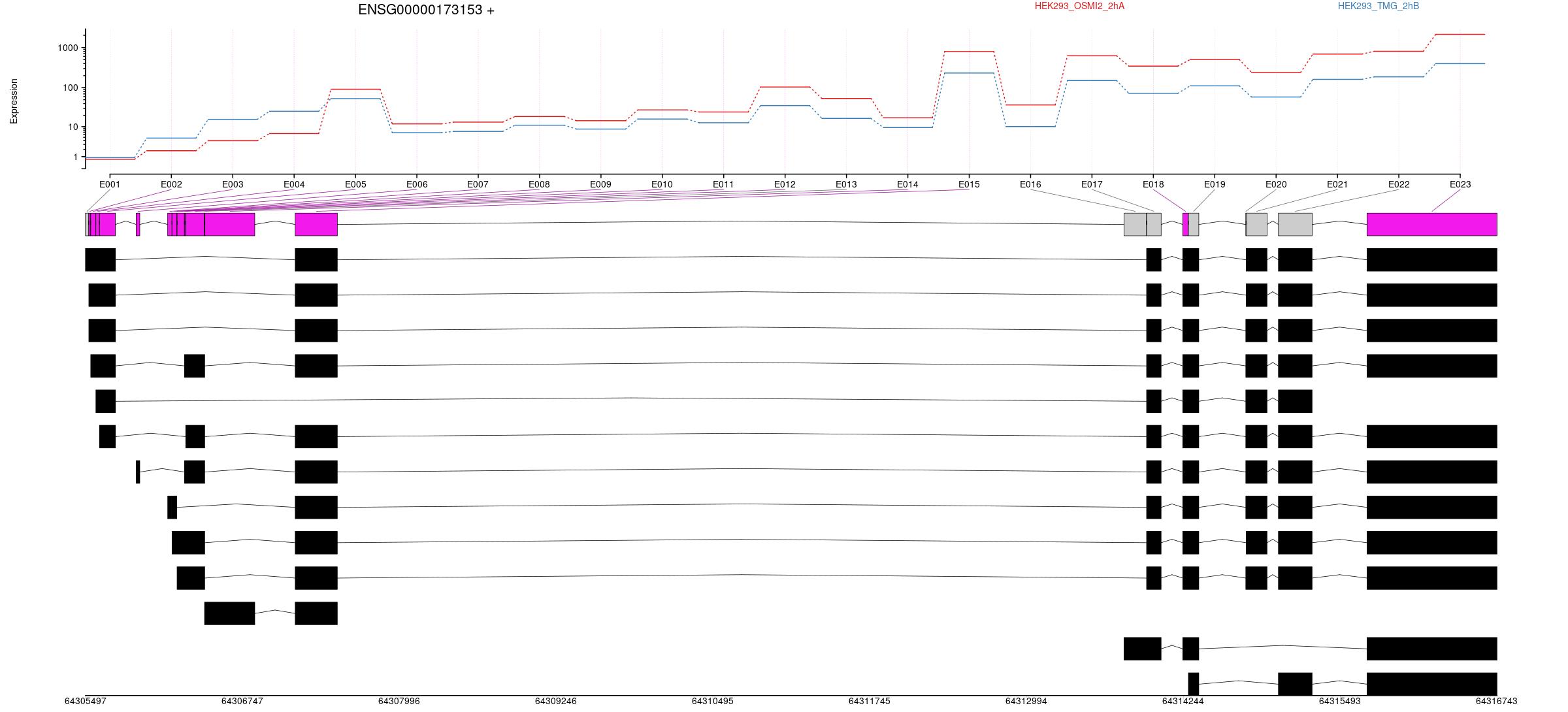Click genomic coordinate 64311745

(870, 701)
